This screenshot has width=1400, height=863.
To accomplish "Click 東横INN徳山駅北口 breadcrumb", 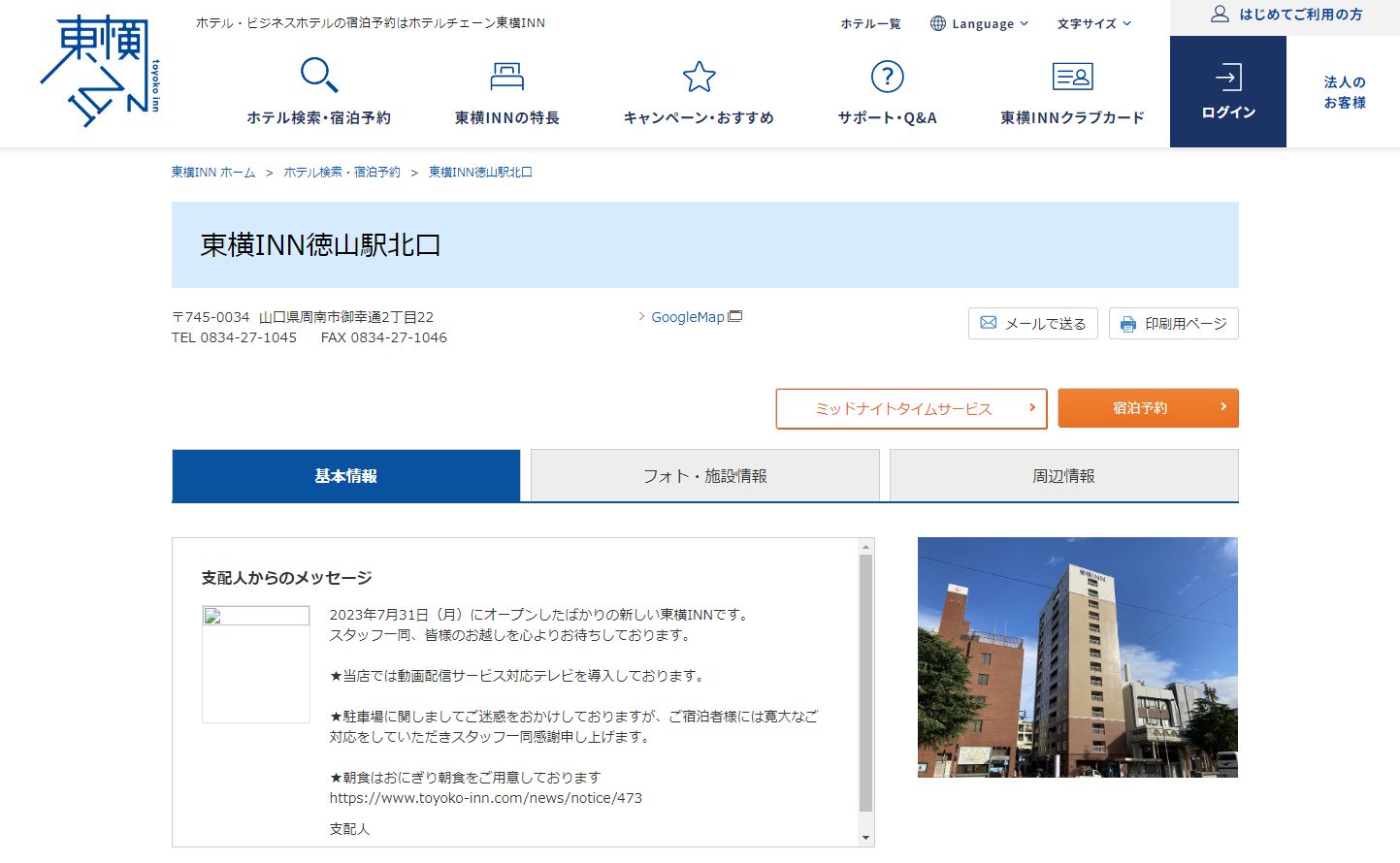I will coord(480,172).
